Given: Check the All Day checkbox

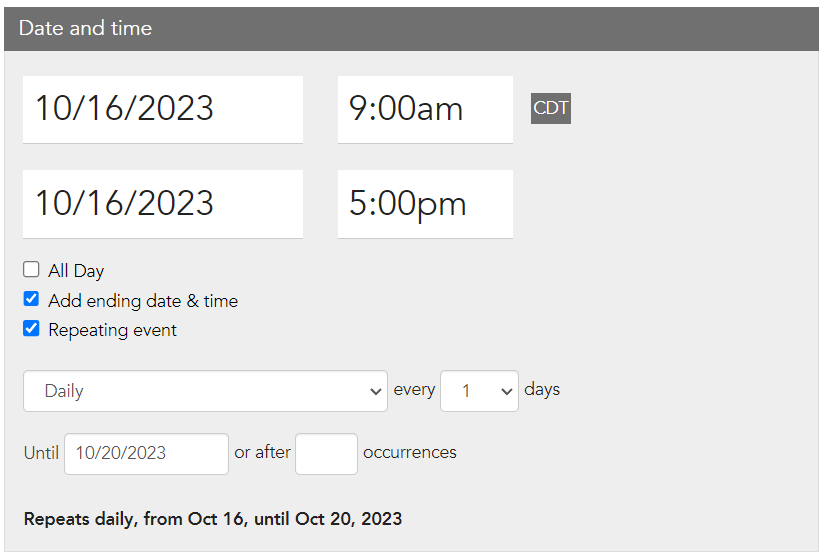Looking at the screenshot, I should click(x=31, y=269).
